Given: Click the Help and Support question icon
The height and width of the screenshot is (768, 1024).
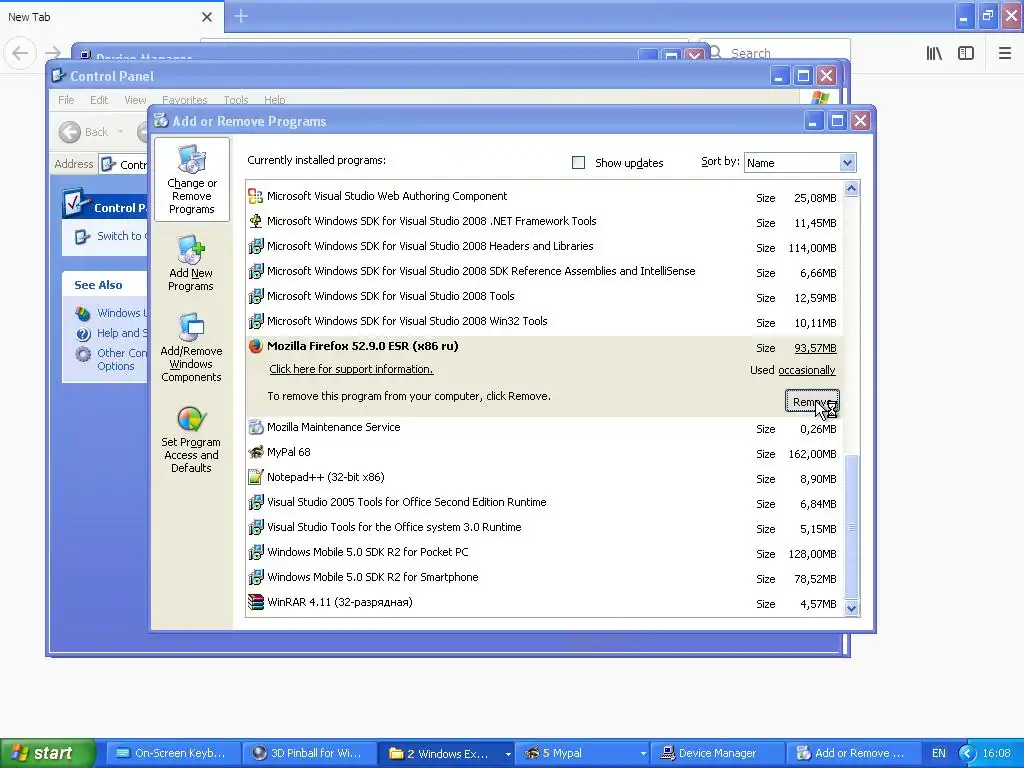Looking at the screenshot, I should pos(83,334).
